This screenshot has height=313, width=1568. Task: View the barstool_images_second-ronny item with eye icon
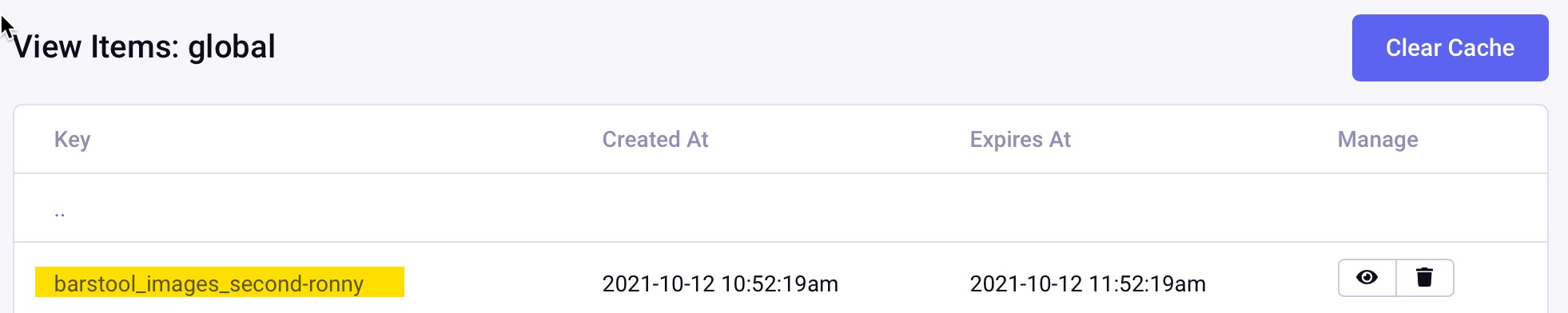tap(1367, 278)
